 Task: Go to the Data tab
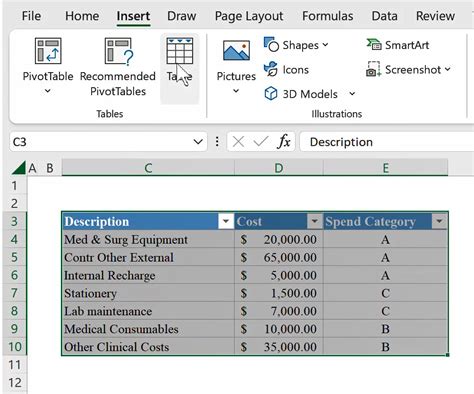(x=384, y=16)
